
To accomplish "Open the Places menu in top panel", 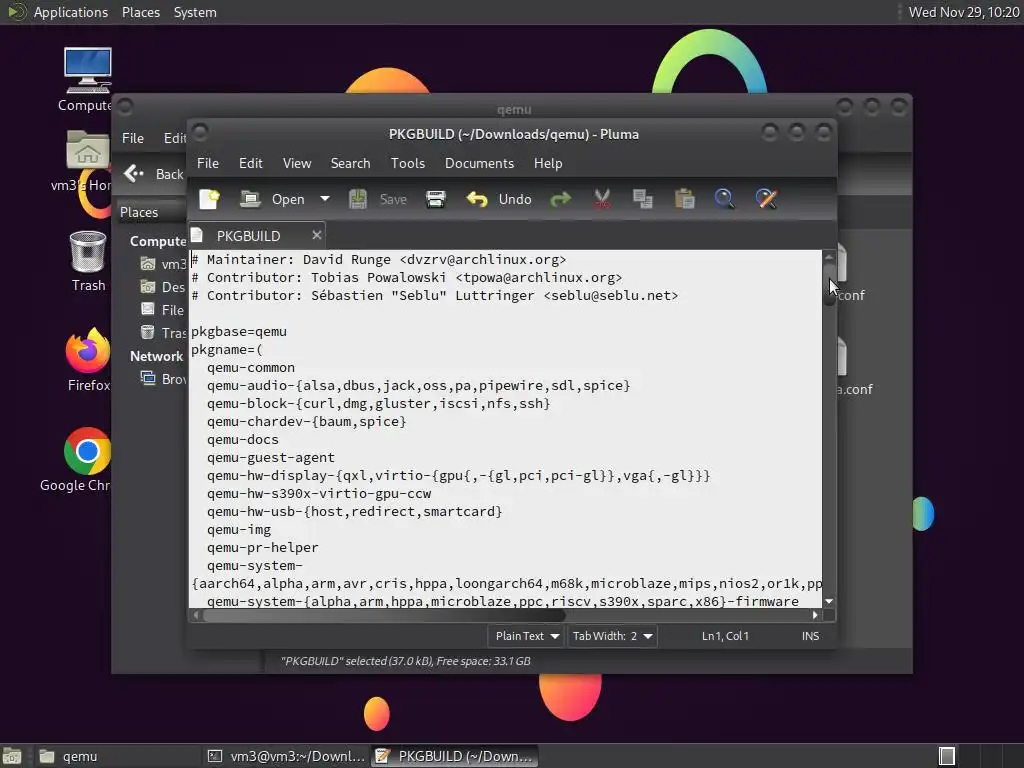I will 141,12.
